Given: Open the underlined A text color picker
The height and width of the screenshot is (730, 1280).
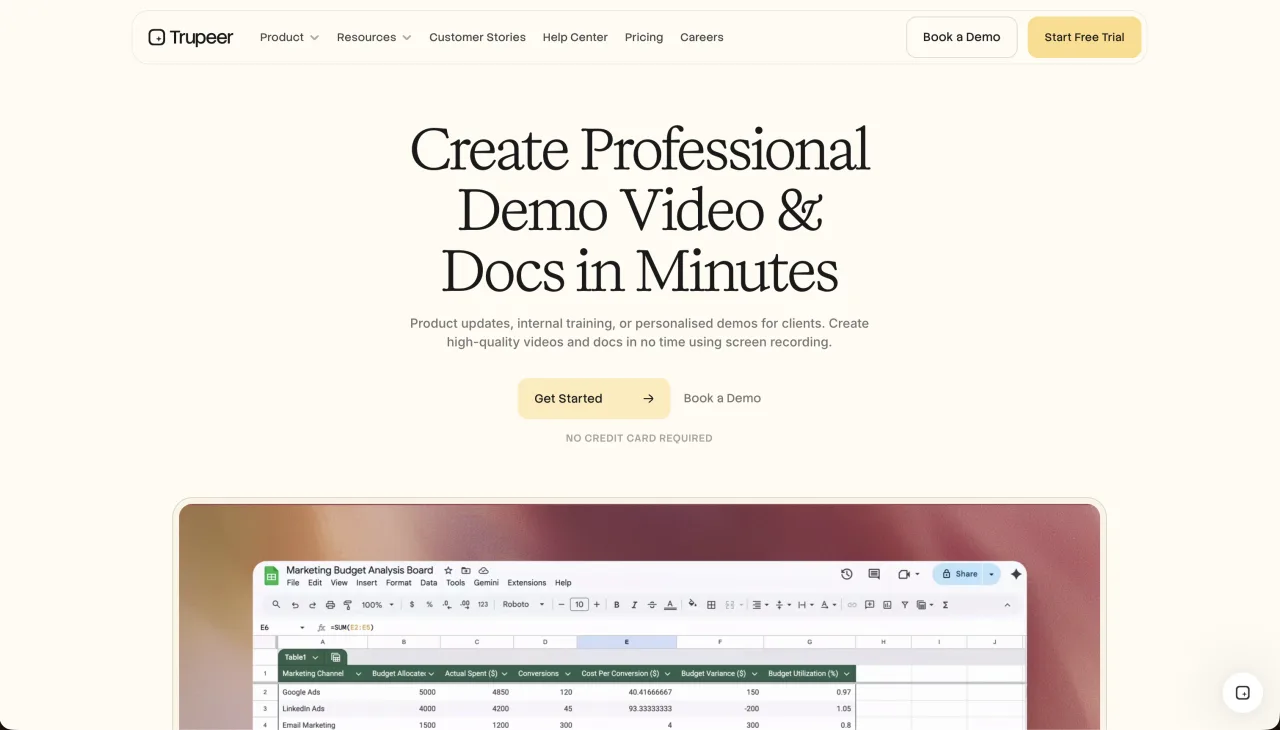Looking at the screenshot, I should [x=669, y=605].
